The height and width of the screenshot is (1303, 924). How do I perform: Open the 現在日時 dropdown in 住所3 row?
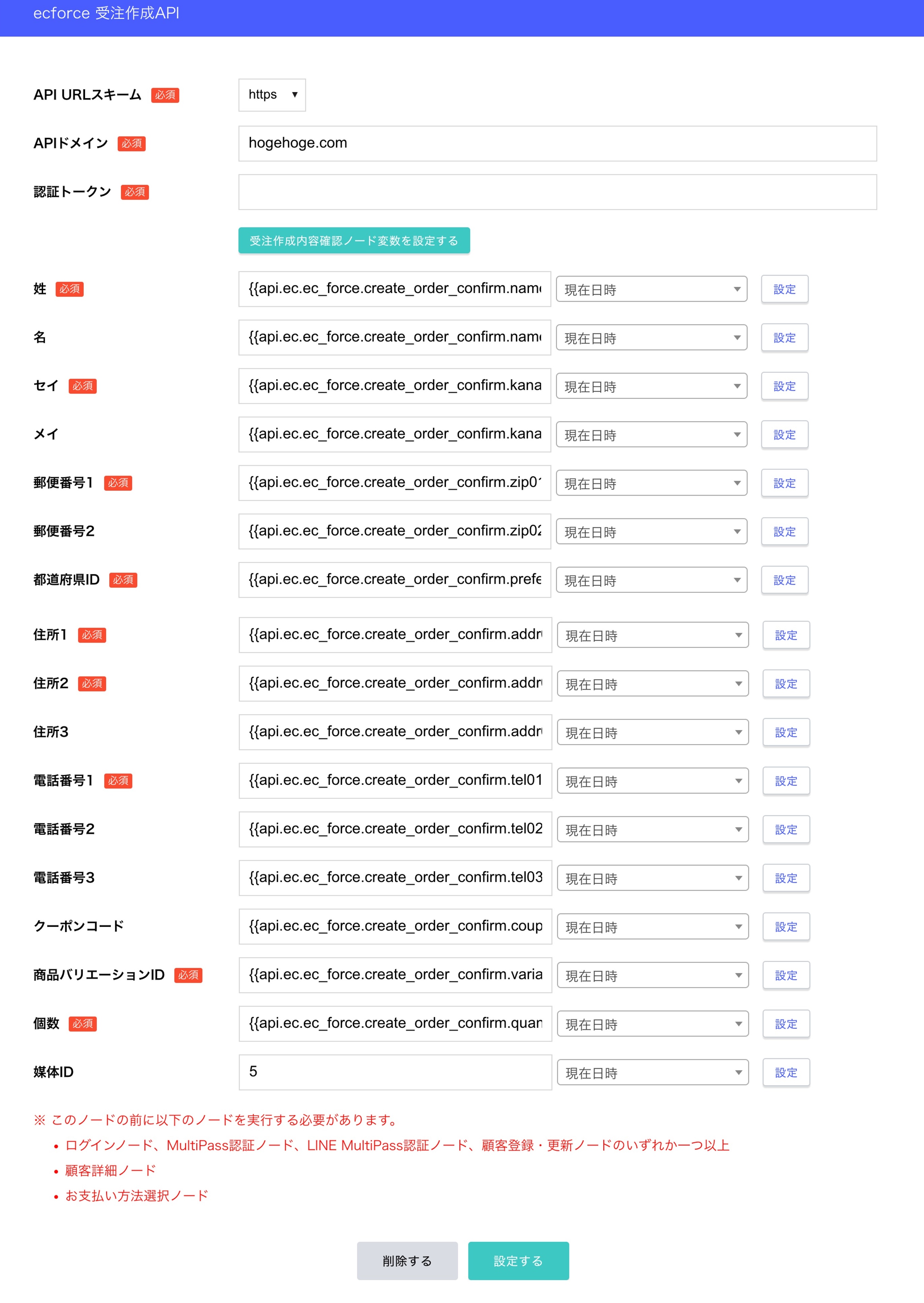coord(653,733)
